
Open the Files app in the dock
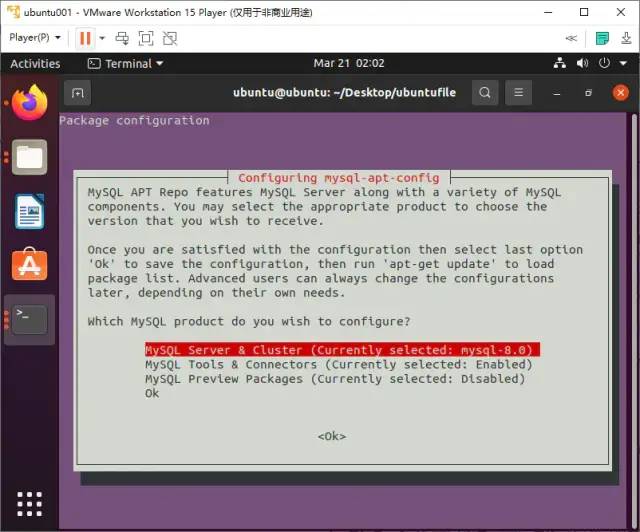(29, 157)
